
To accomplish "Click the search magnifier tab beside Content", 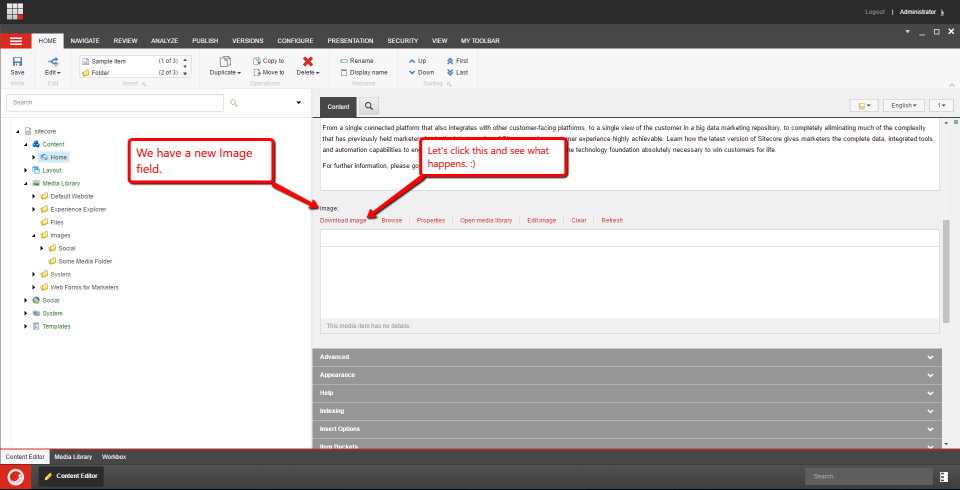I will coord(369,105).
